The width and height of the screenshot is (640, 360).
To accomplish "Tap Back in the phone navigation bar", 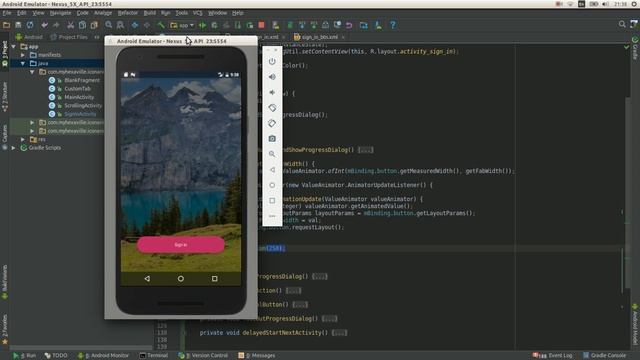I will pos(147,278).
